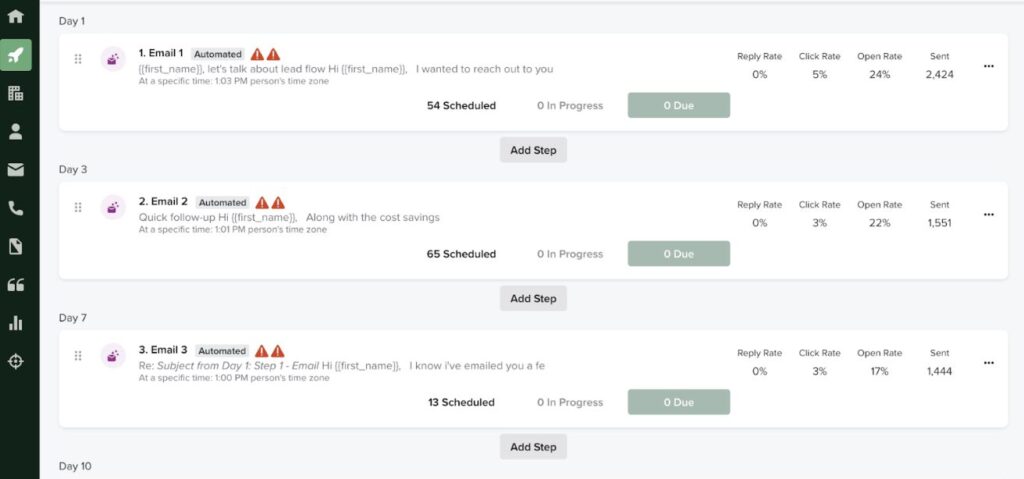Open the phone calls icon
Screen dimensions: 1024x479
click(16, 208)
